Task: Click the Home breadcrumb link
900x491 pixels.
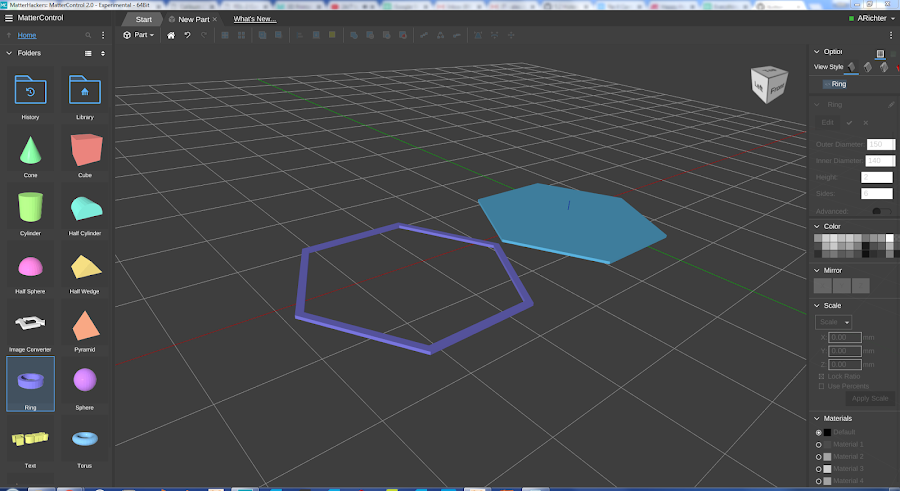Action: coord(27,36)
